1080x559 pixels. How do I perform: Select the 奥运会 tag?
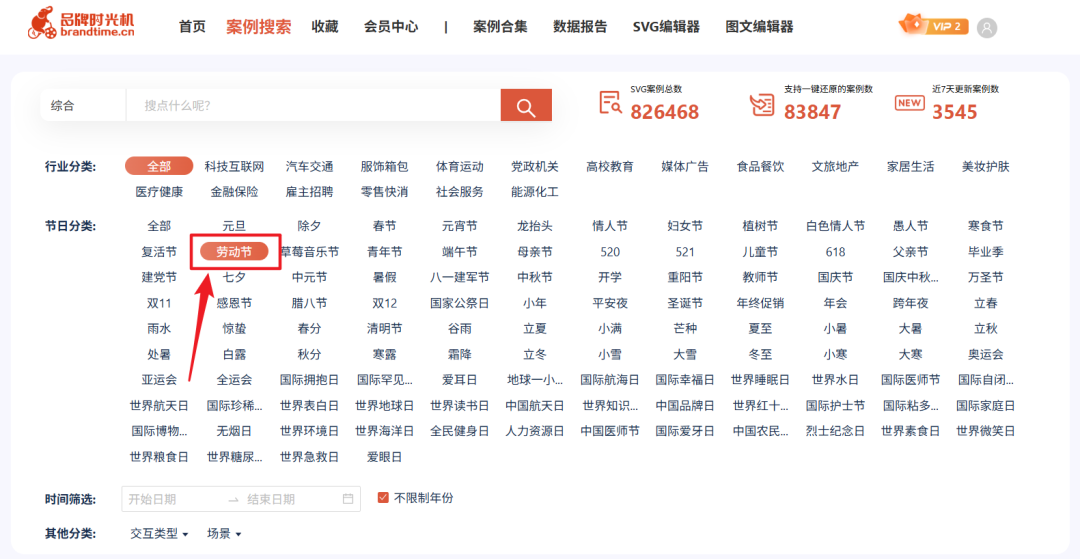(x=986, y=355)
